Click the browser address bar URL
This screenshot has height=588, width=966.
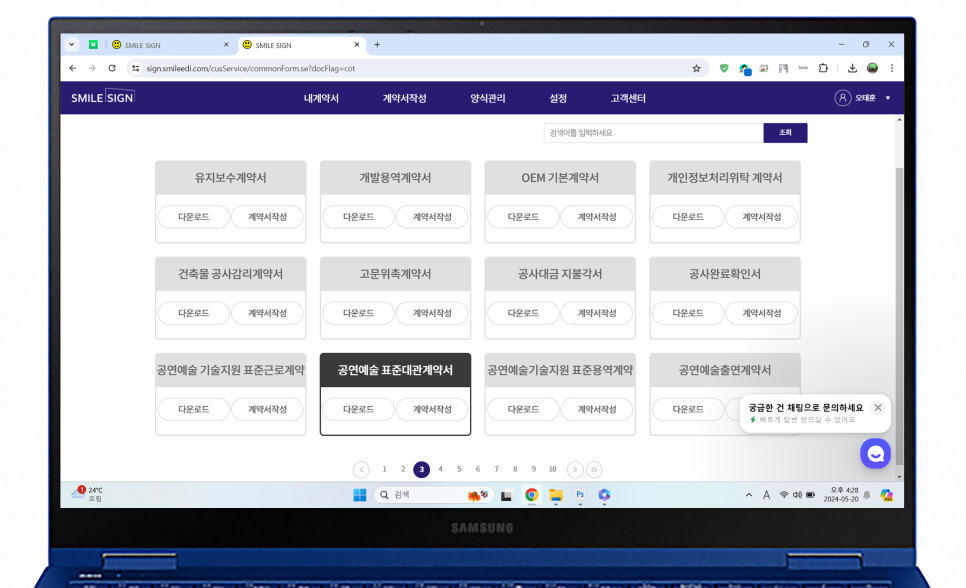[251, 68]
